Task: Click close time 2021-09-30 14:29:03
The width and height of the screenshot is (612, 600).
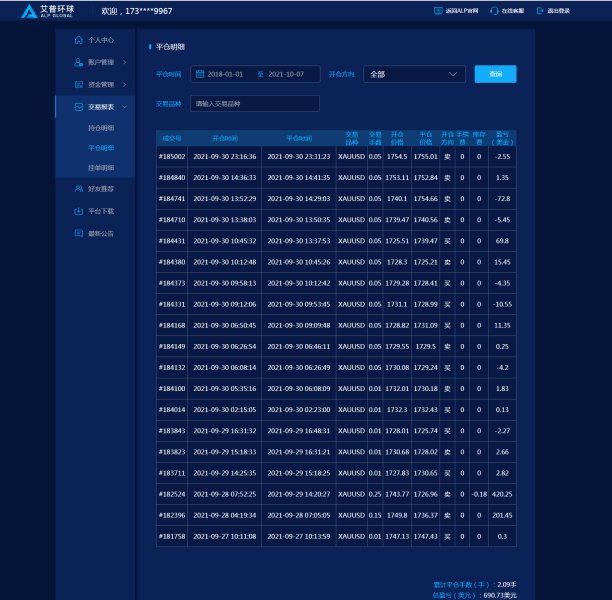Action: [x=299, y=199]
